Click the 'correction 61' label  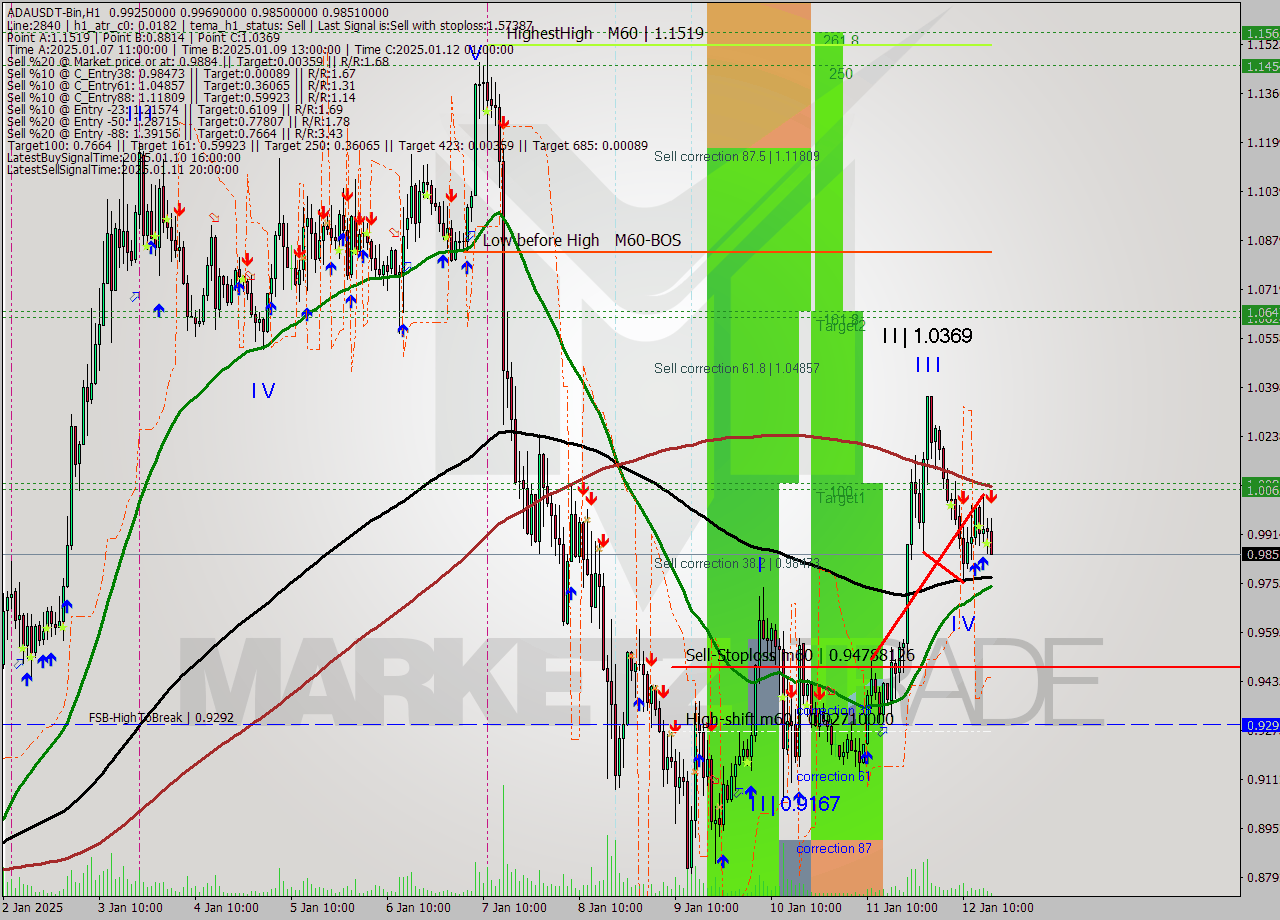click(834, 776)
